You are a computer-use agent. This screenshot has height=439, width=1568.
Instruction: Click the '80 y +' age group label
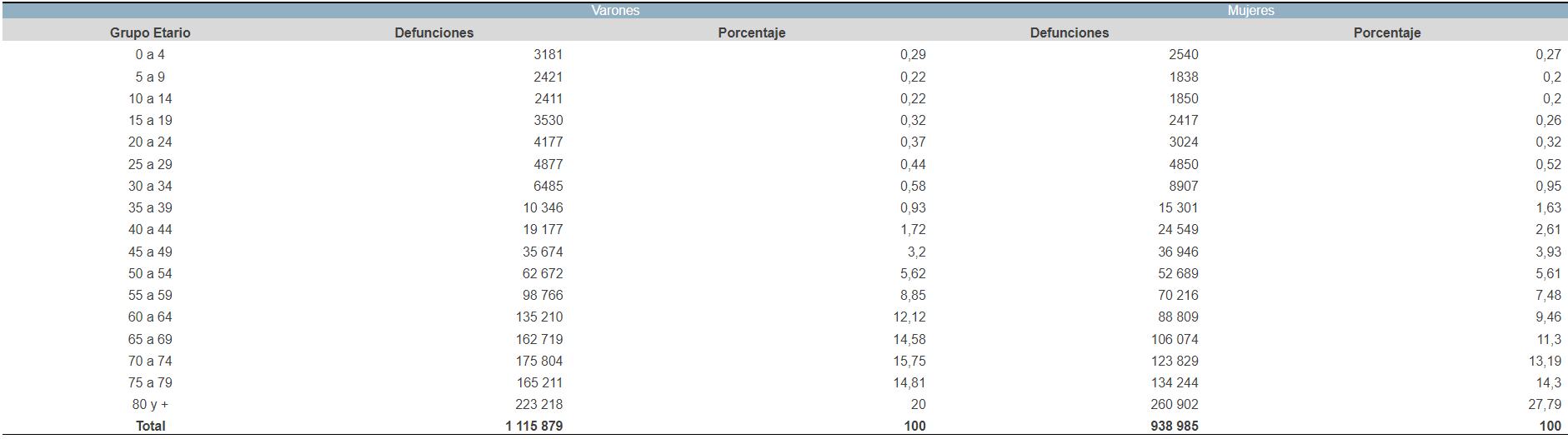tap(150, 404)
